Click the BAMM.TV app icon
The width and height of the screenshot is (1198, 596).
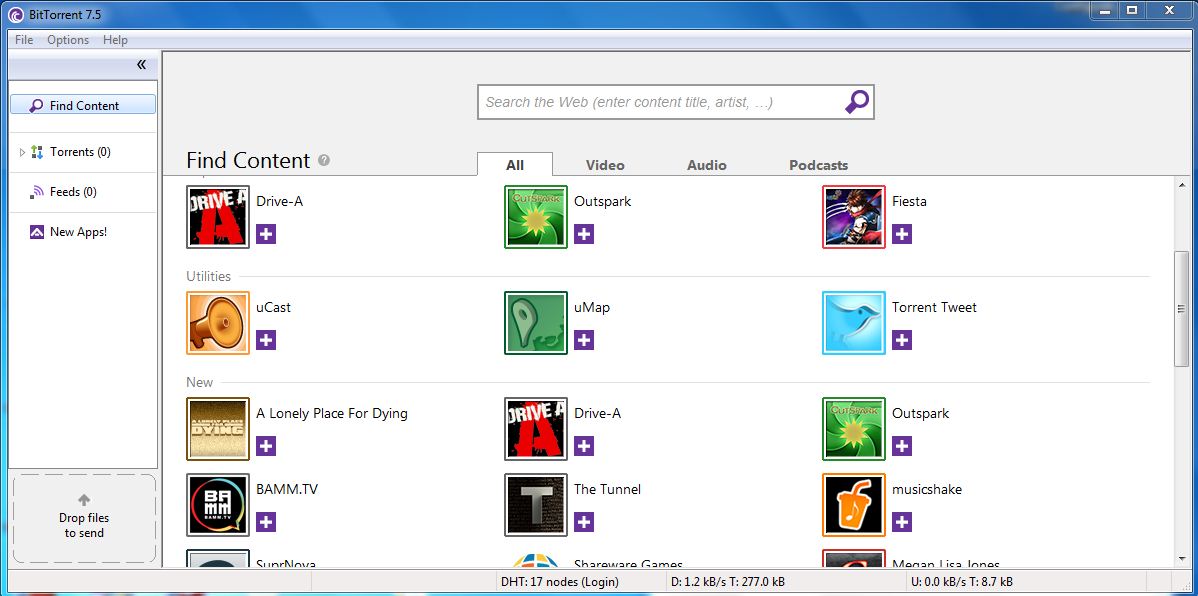tap(218, 504)
